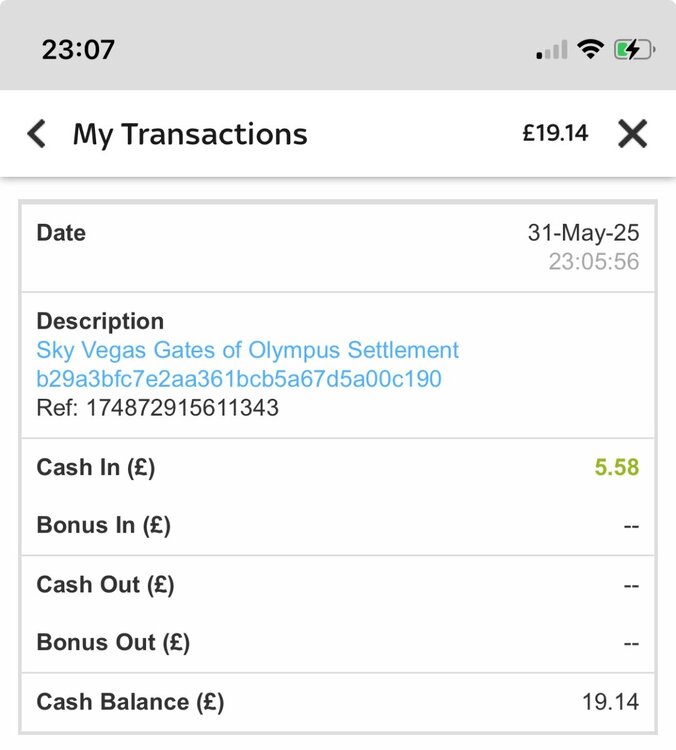Tap the green 5.58 Cash In amount
This screenshot has height=750, width=676.
point(617,468)
